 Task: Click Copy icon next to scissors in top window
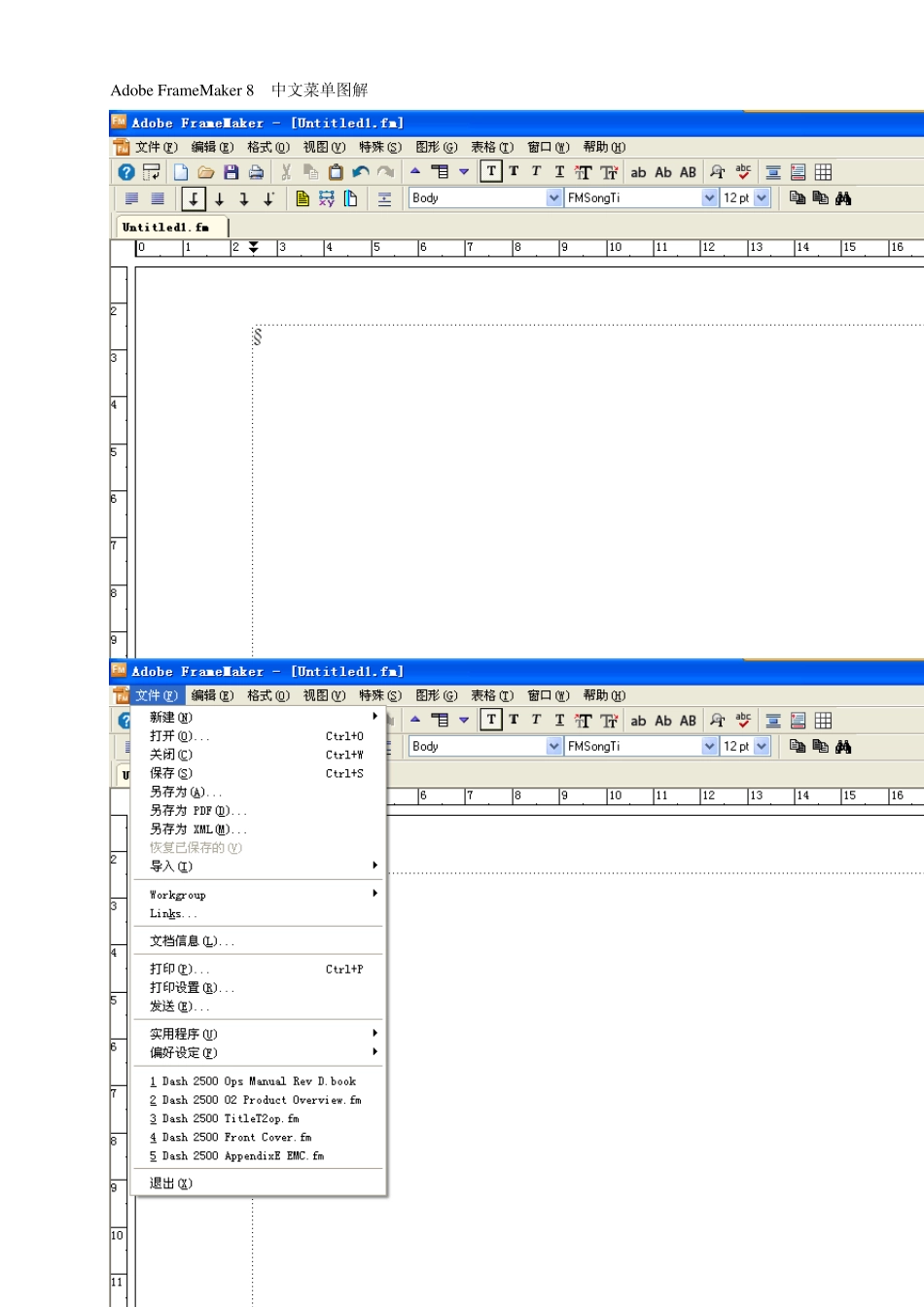tap(311, 172)
